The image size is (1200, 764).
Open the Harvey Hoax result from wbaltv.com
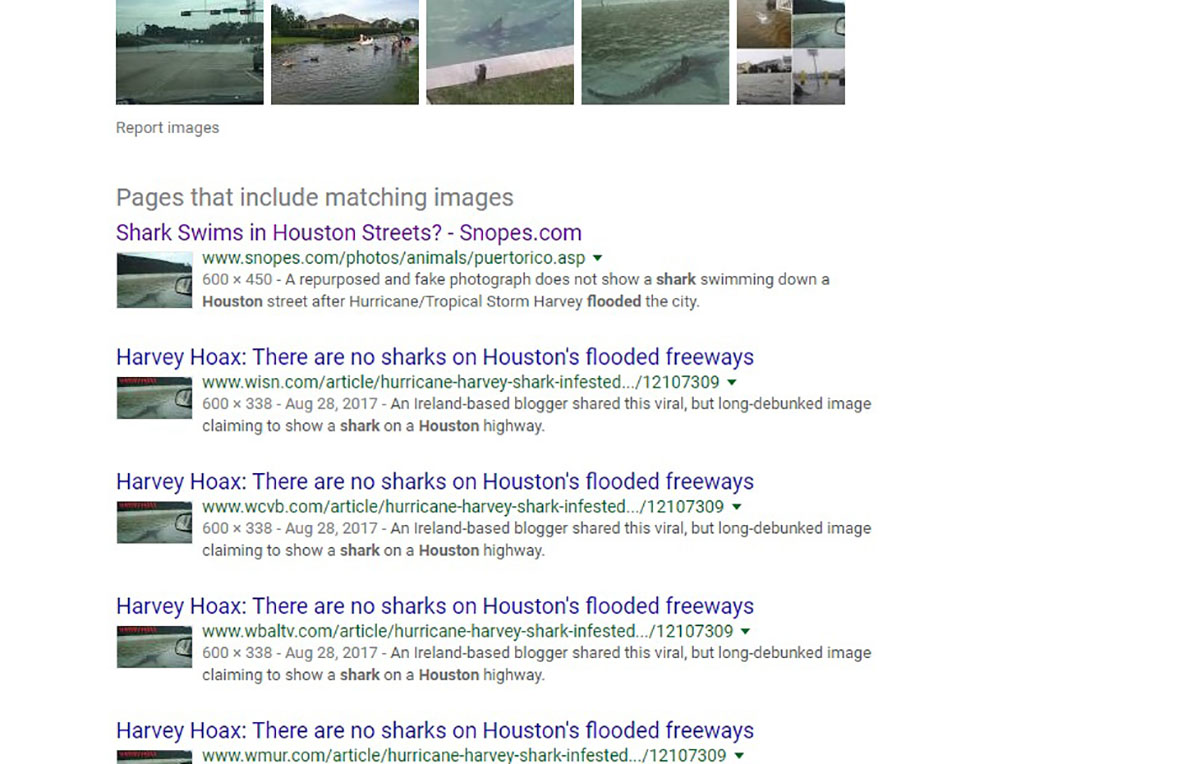tap(435, 606)
